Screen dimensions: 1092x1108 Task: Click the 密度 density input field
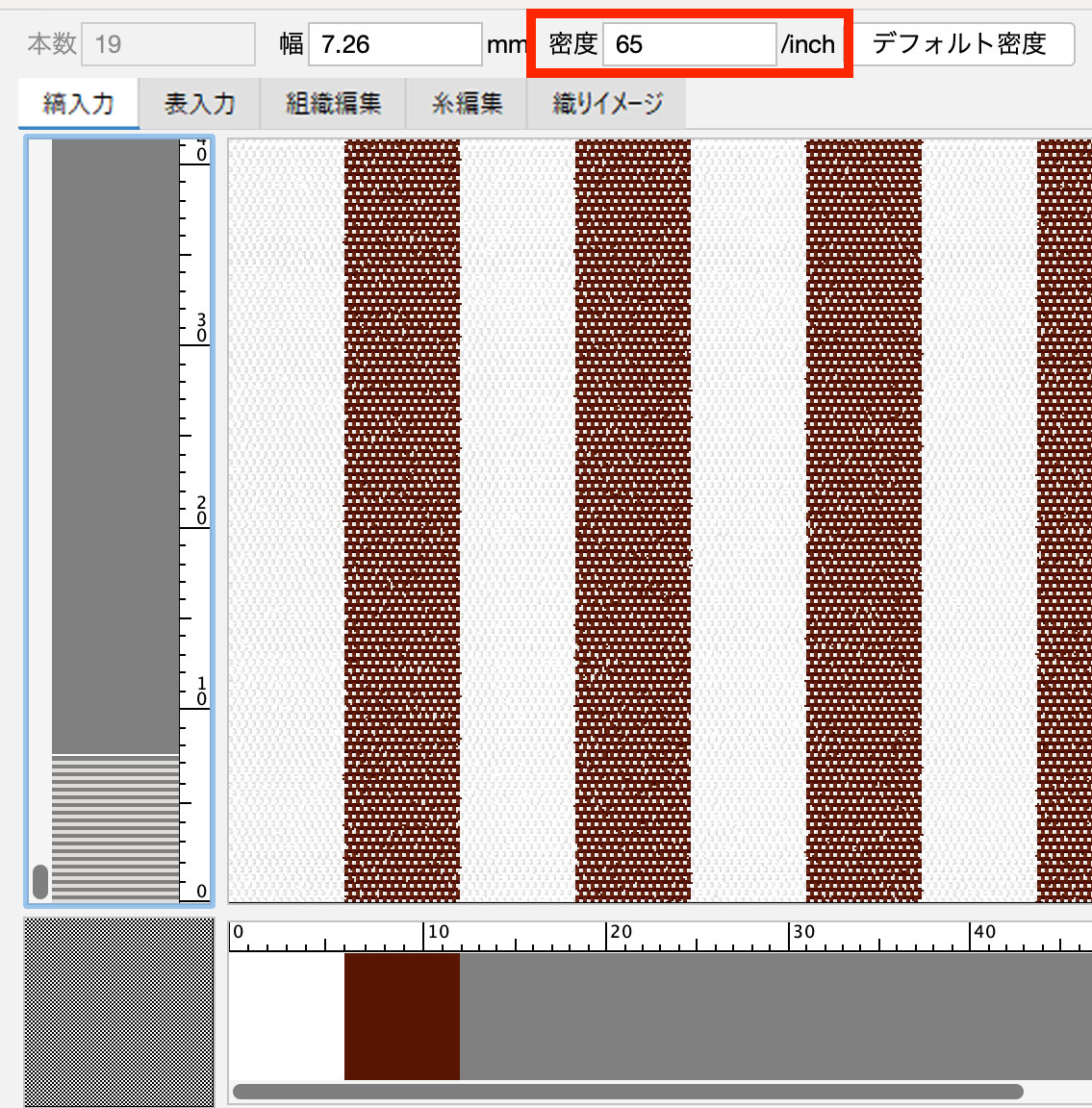coord(689,44)
